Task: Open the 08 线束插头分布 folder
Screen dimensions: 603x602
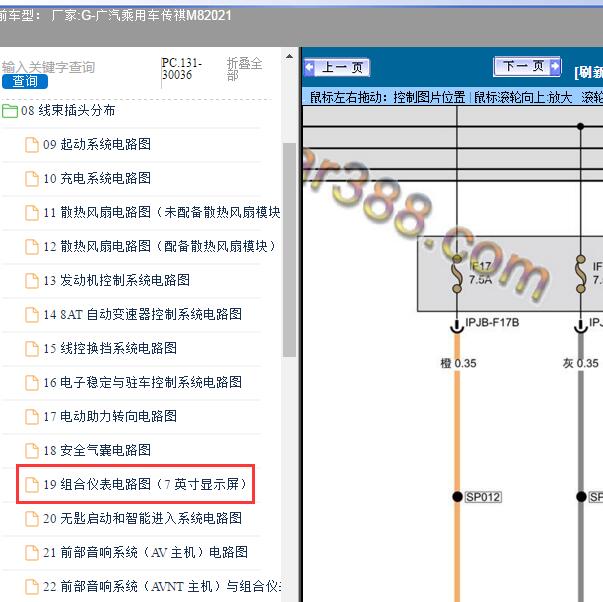Action: (x=68, y=111)
